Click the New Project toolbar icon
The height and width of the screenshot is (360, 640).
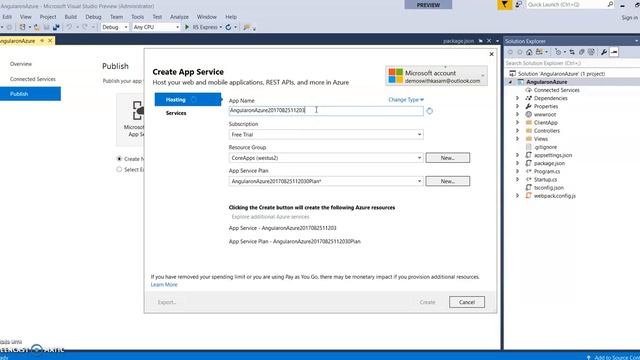click(x=22, y=27)
